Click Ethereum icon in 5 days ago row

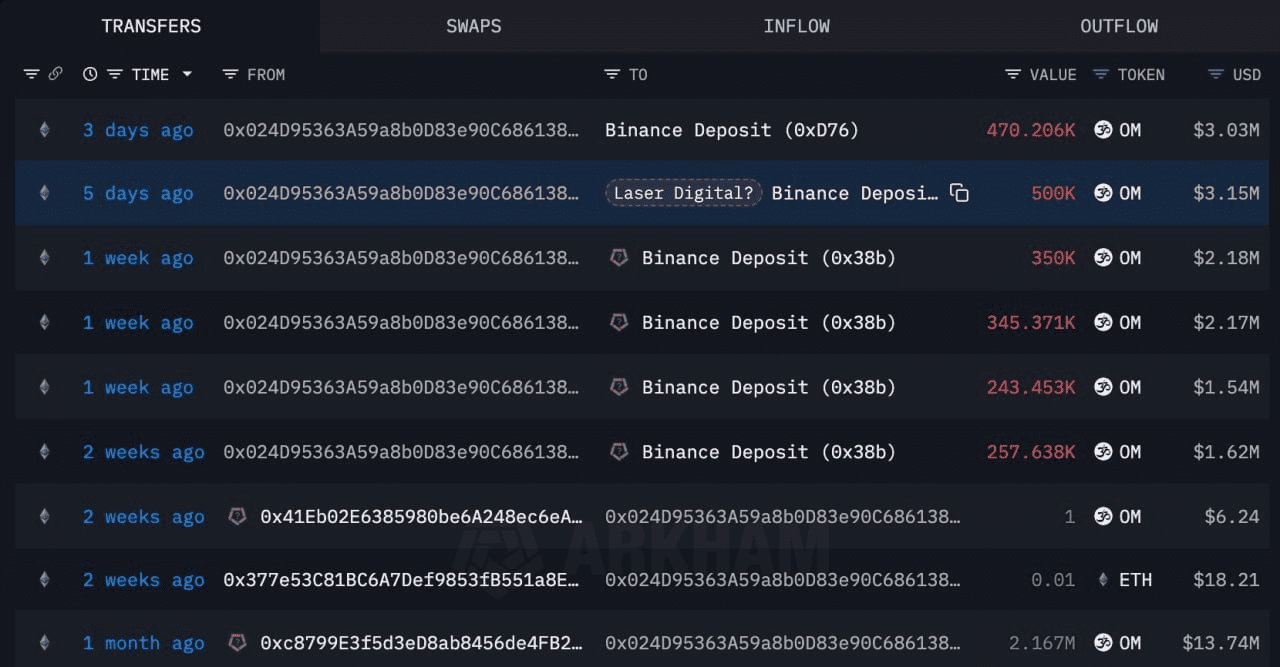[x=43, y=193]
